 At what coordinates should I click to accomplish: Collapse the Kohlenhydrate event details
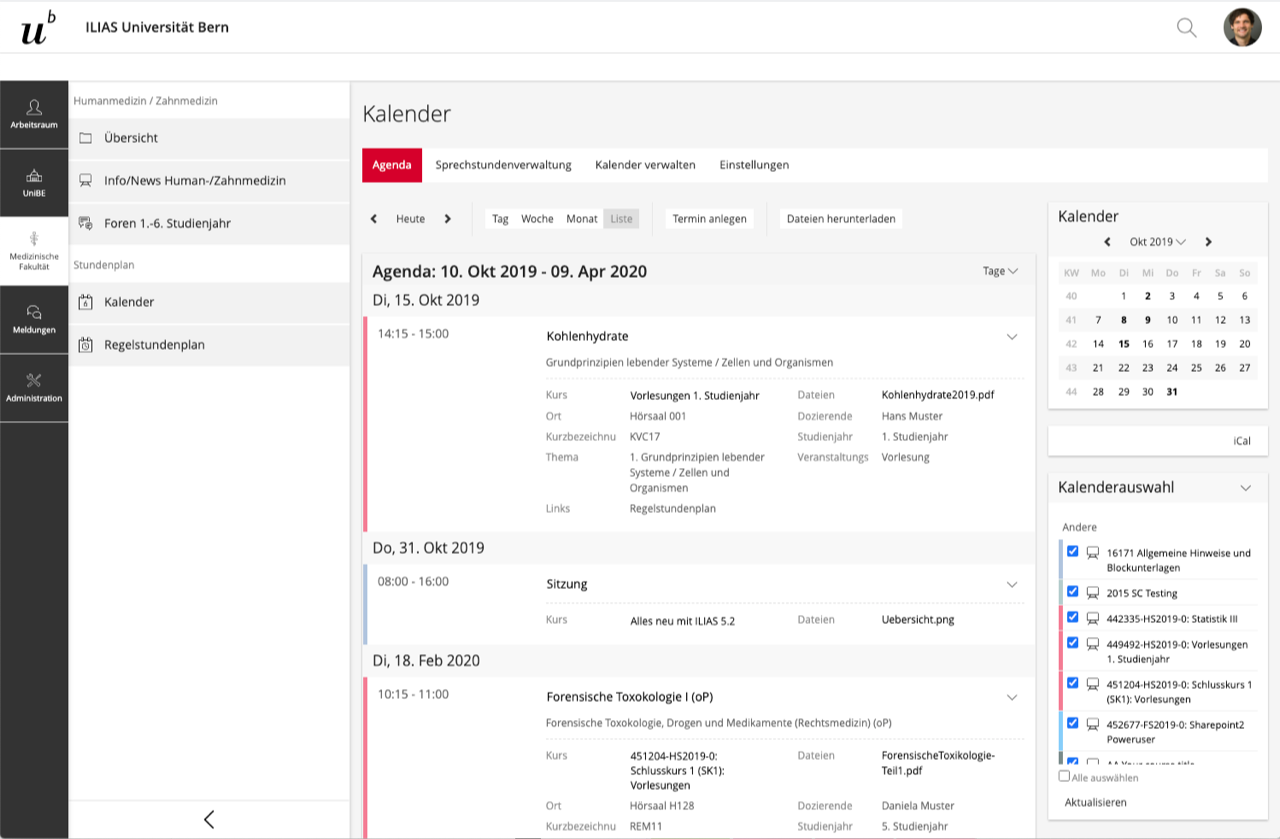[x=1011, y=337]
